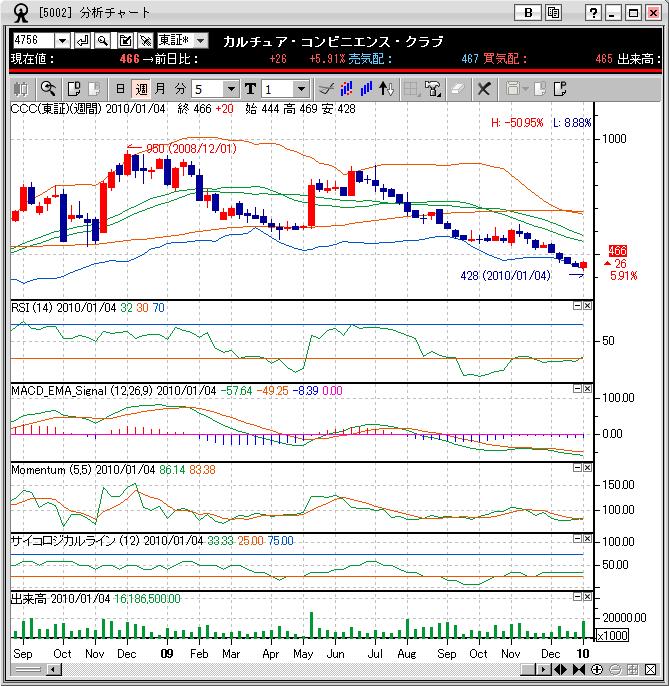Minimize the 出来高 volume panel
The width and height of the screenshot is (669, 686).
577,597
